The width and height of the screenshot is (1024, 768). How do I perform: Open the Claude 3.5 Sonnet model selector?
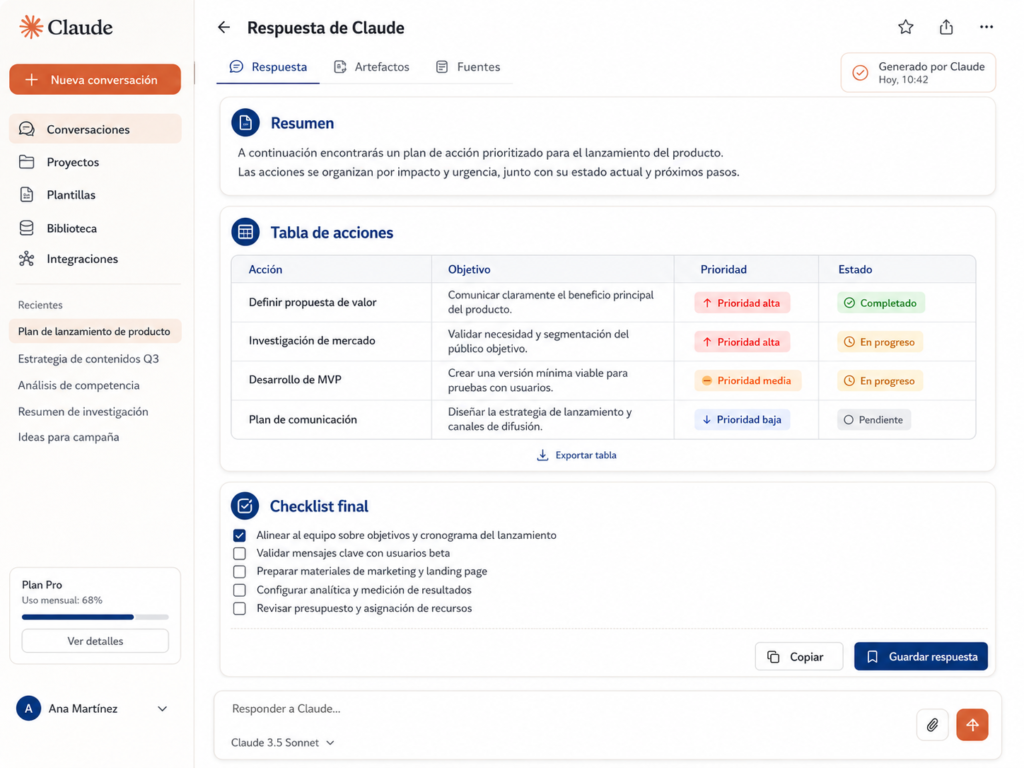(283, 743)
